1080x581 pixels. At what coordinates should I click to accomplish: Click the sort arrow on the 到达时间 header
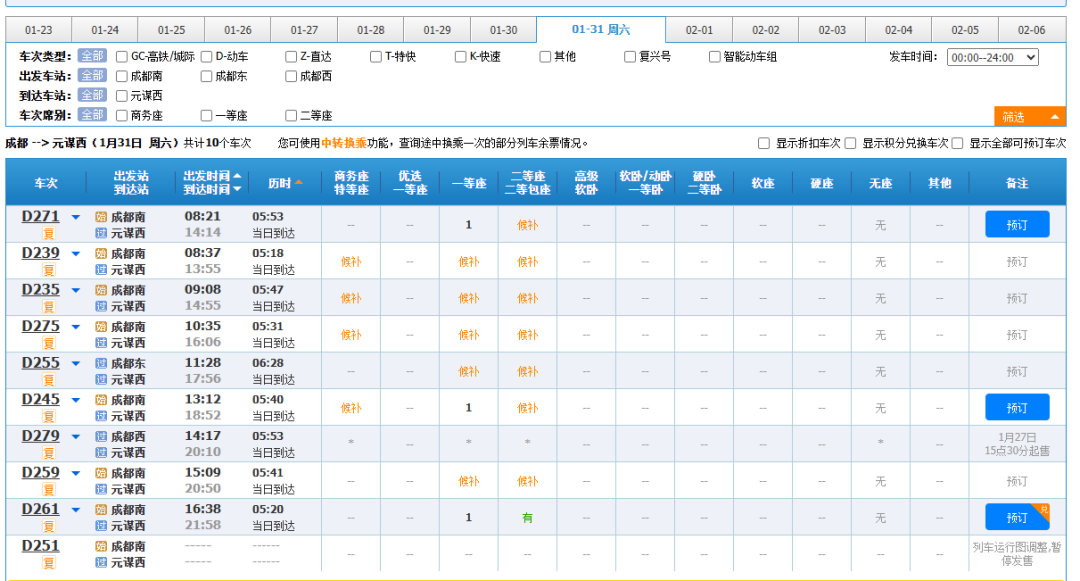coord(235,190)
